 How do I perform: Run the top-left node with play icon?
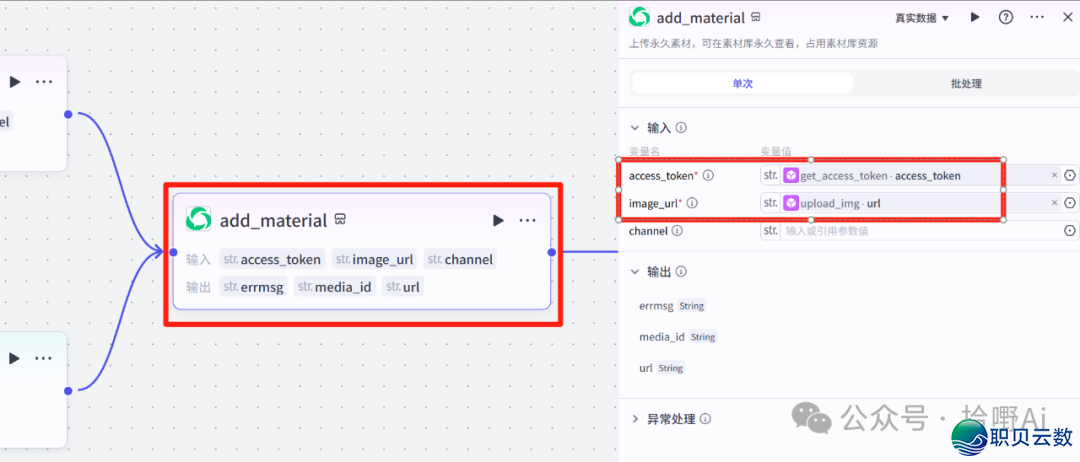15,82
